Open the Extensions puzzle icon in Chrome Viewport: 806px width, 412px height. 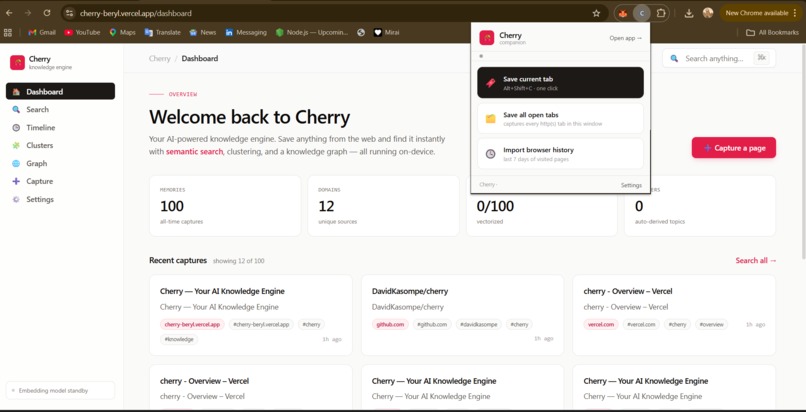click(x=661, y=13)
